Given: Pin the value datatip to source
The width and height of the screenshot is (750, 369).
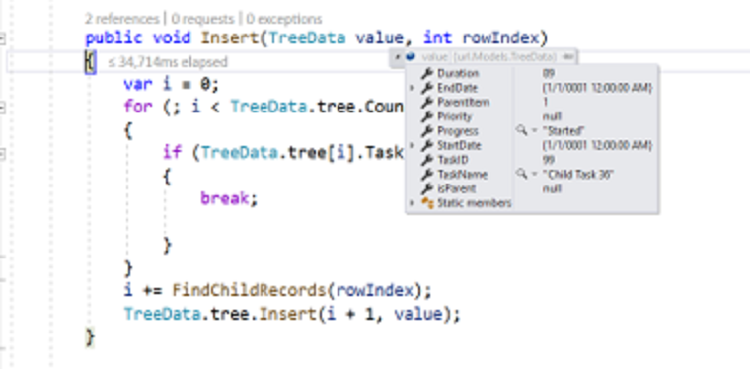Looking at the screenshot, I should coord(568,57).
